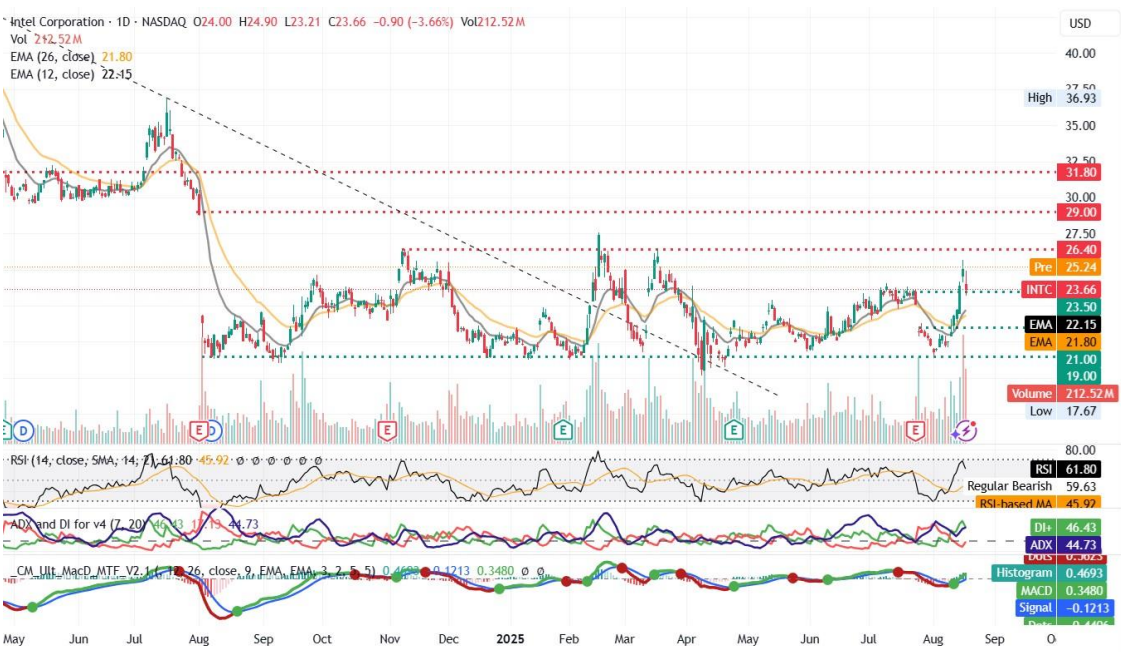
Task: Click the DI+ 46.43 label
Action: click(x=1066, y=528)
